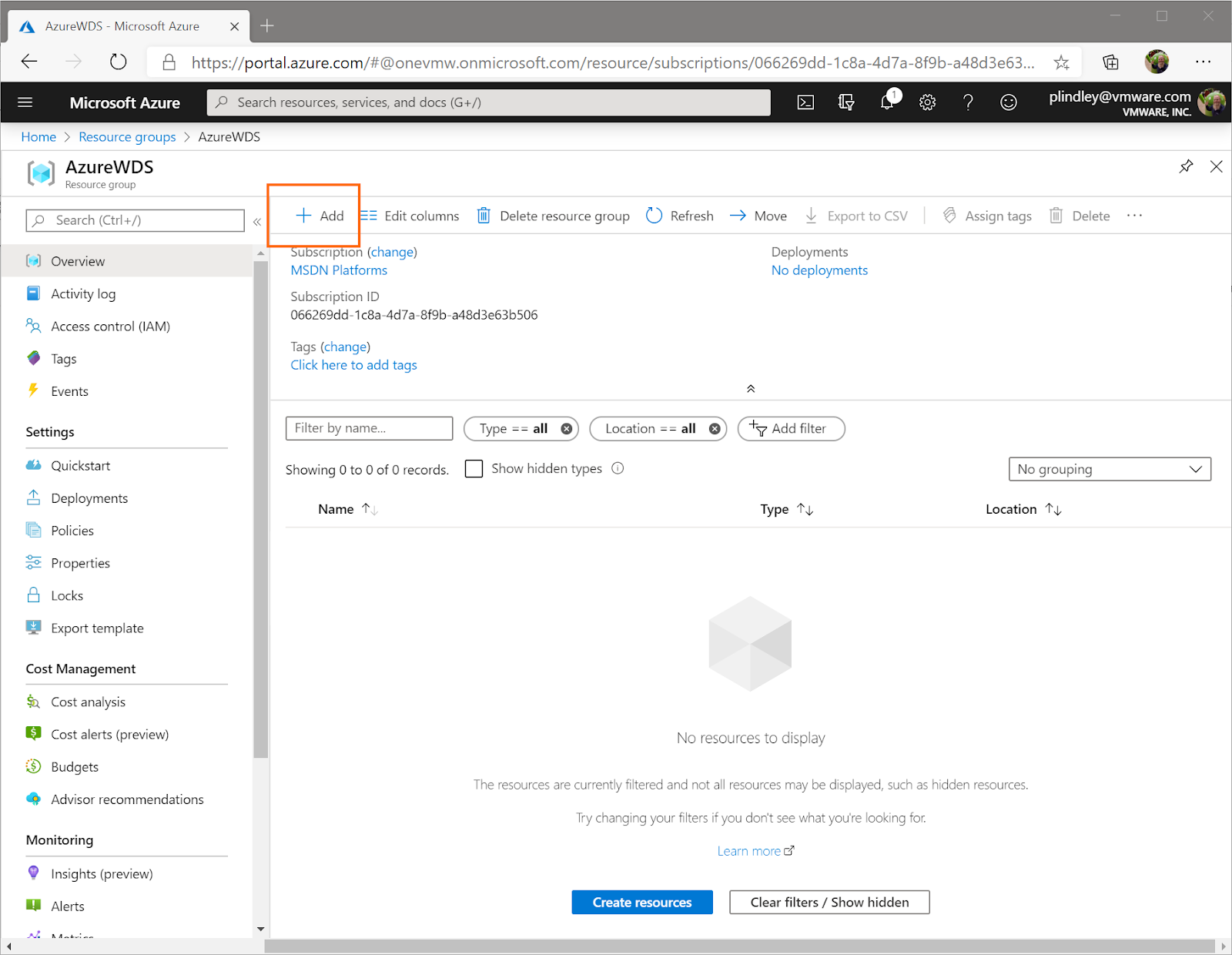1232x955 pixels.
Task: Click Delete resource group
Action: pyautogui.click(x=553, y=216)
